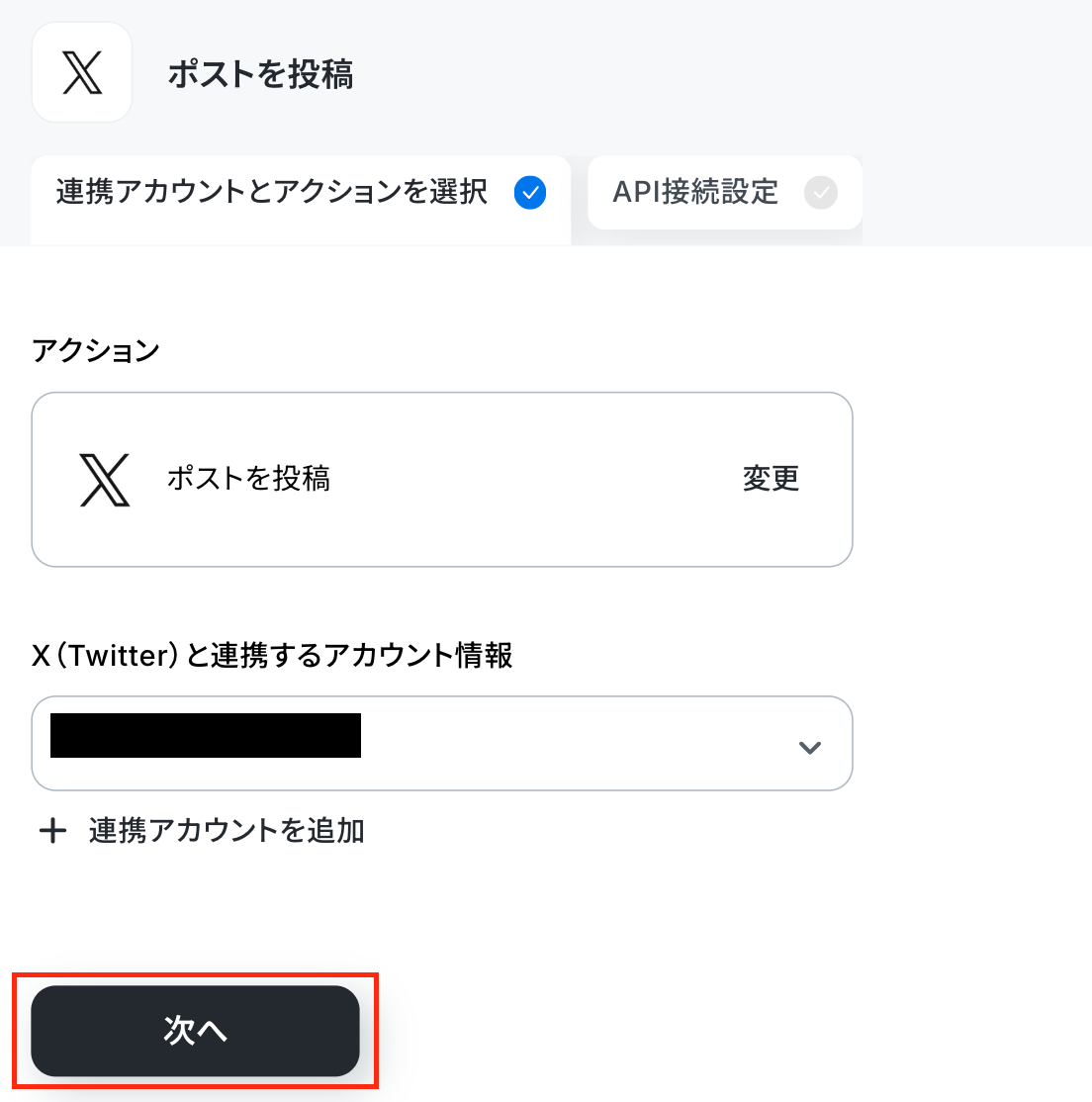Click the 変更 link to change action

(771, 480)
